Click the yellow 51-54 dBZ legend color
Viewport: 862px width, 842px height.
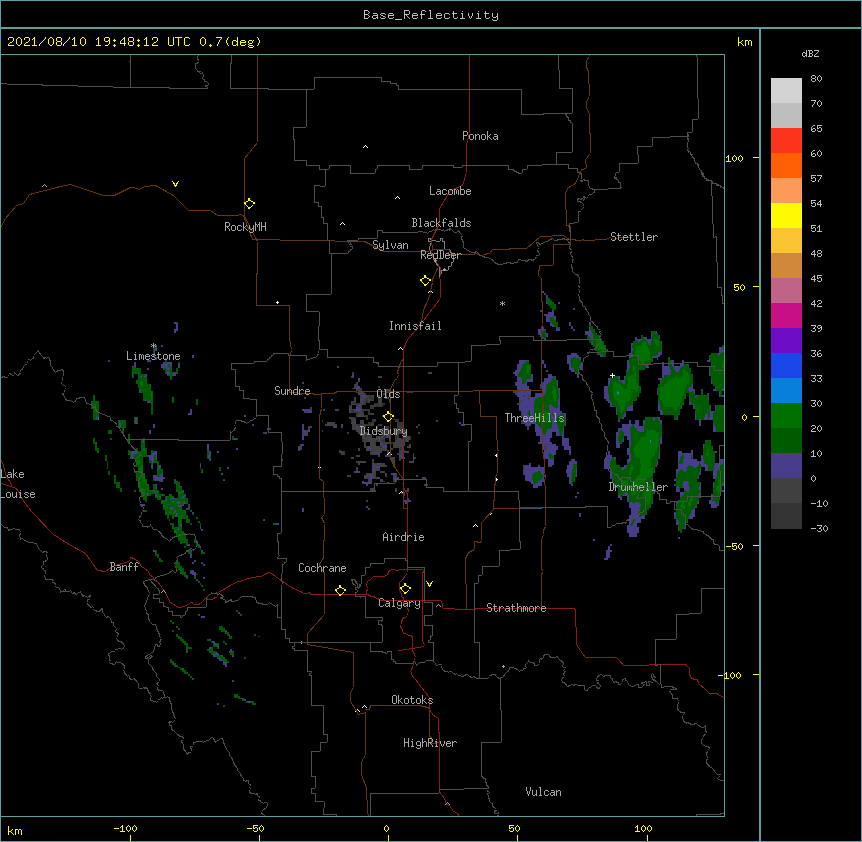click(x=786, y=215)
